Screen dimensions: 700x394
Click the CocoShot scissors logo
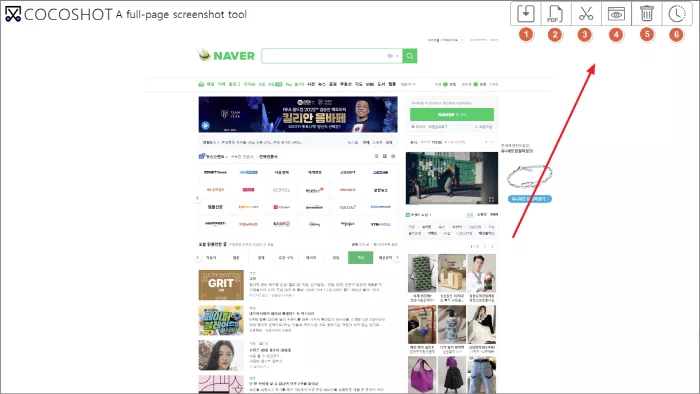(x=13, y=14)
